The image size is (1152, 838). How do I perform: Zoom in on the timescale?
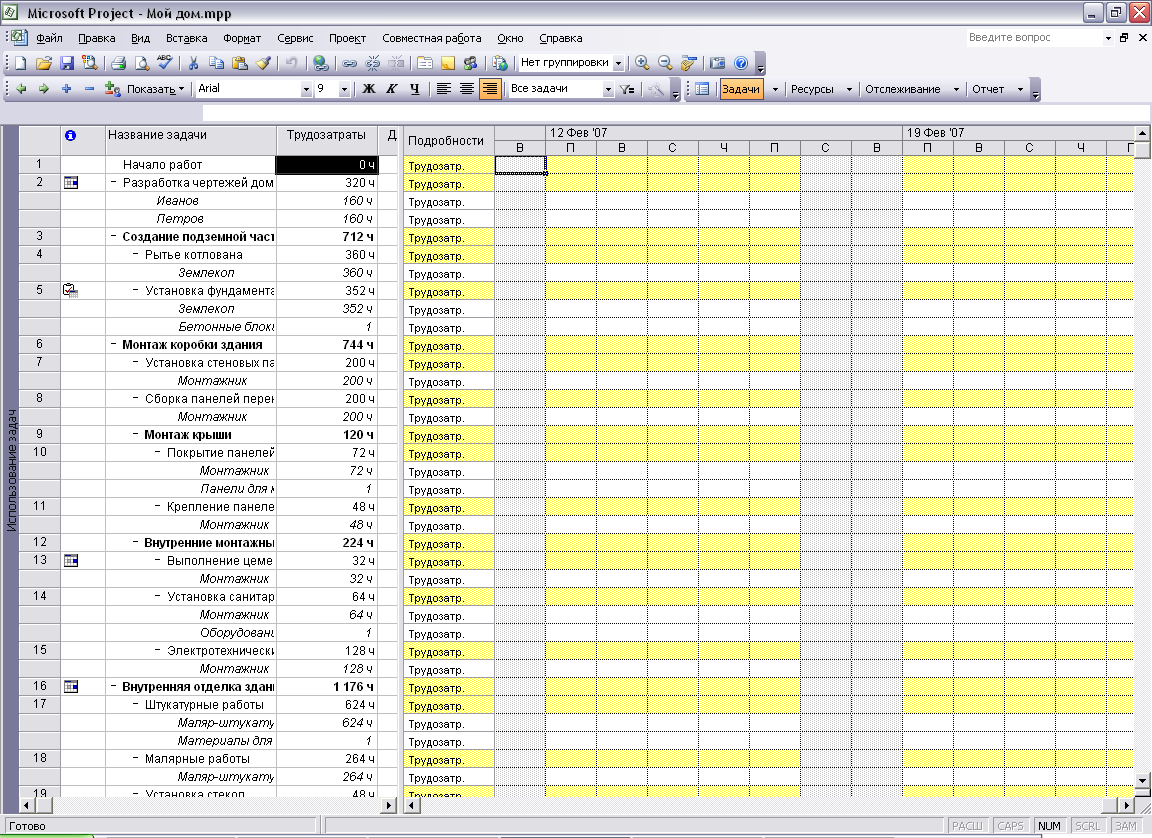[x=642, y=63]
